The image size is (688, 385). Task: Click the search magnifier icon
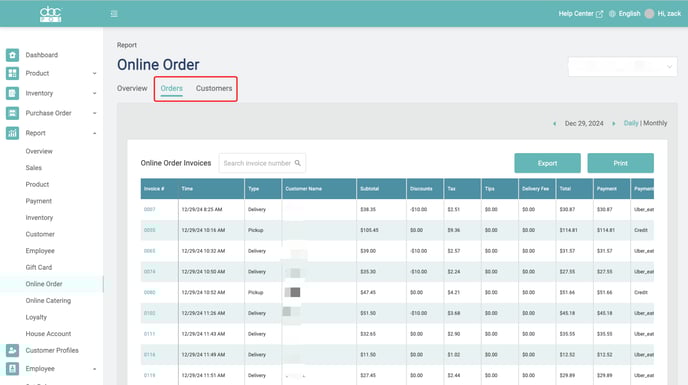[x=297, y=163]
